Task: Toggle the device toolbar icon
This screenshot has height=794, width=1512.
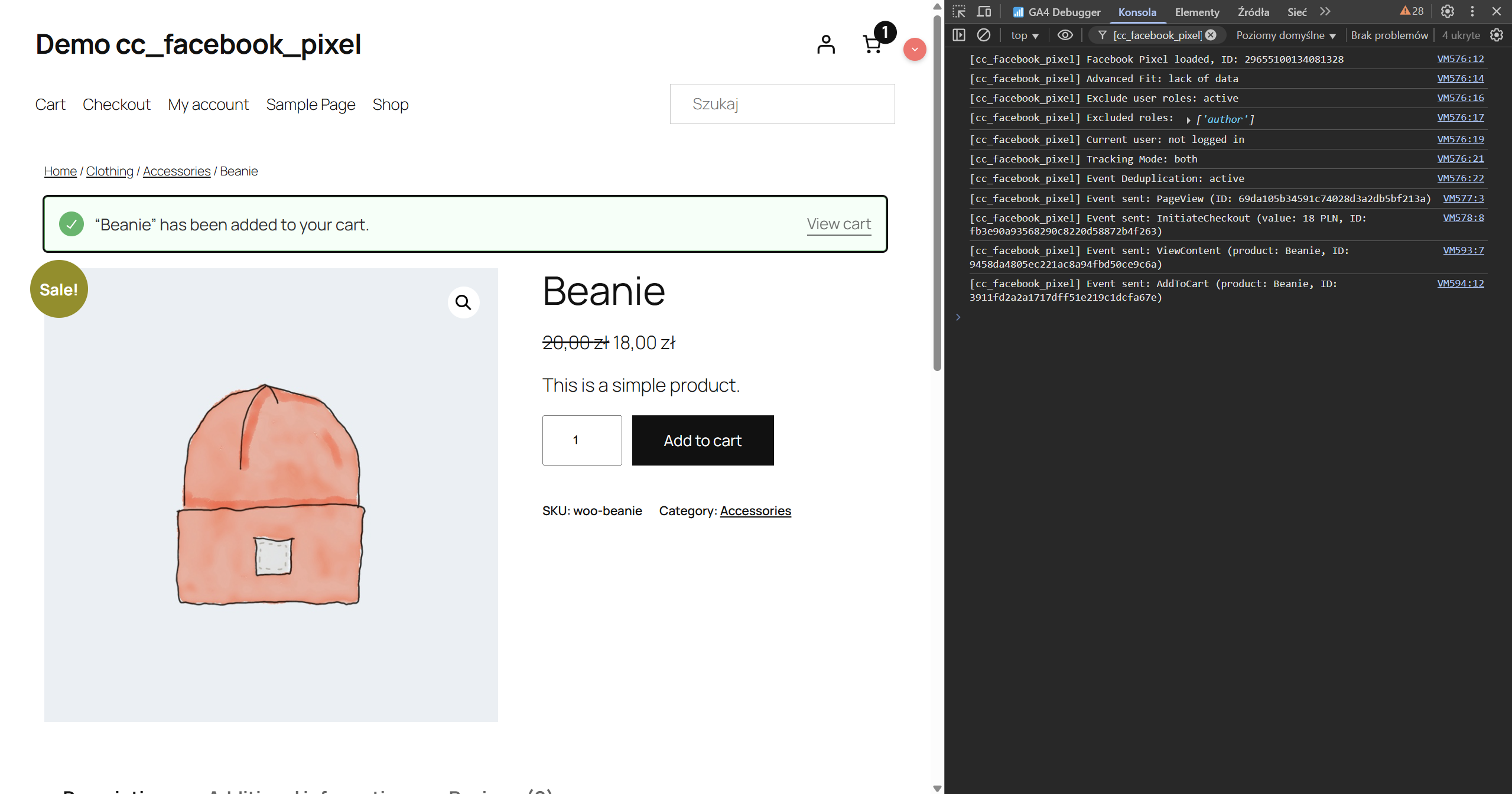Action: click(x=984, y=11)
